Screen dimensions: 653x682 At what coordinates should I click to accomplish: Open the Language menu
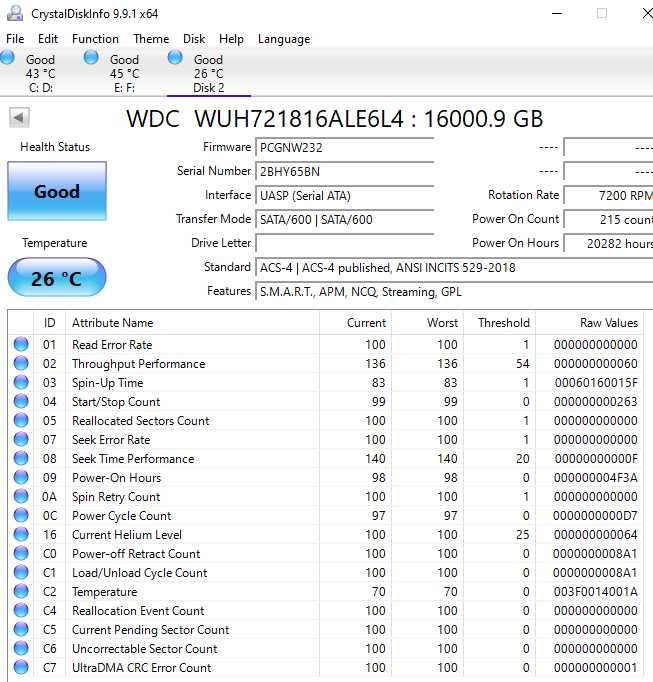284,39
